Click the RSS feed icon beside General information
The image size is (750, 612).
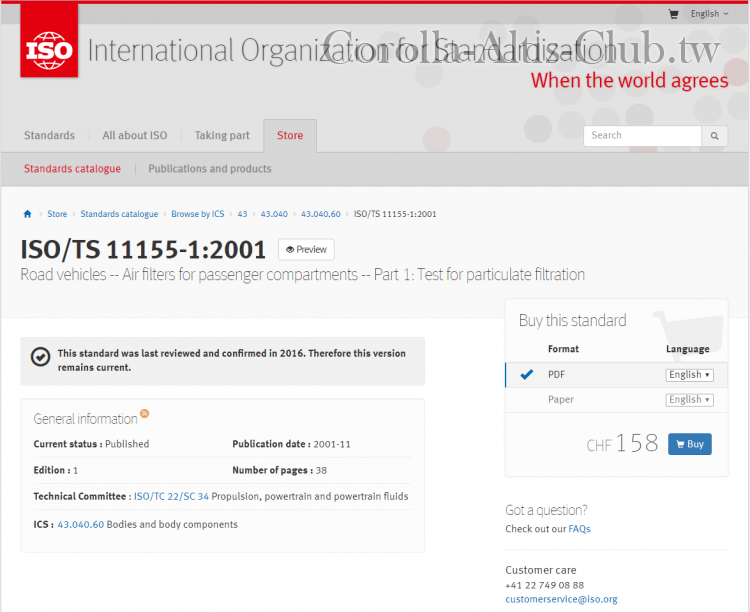click(144, 413)
